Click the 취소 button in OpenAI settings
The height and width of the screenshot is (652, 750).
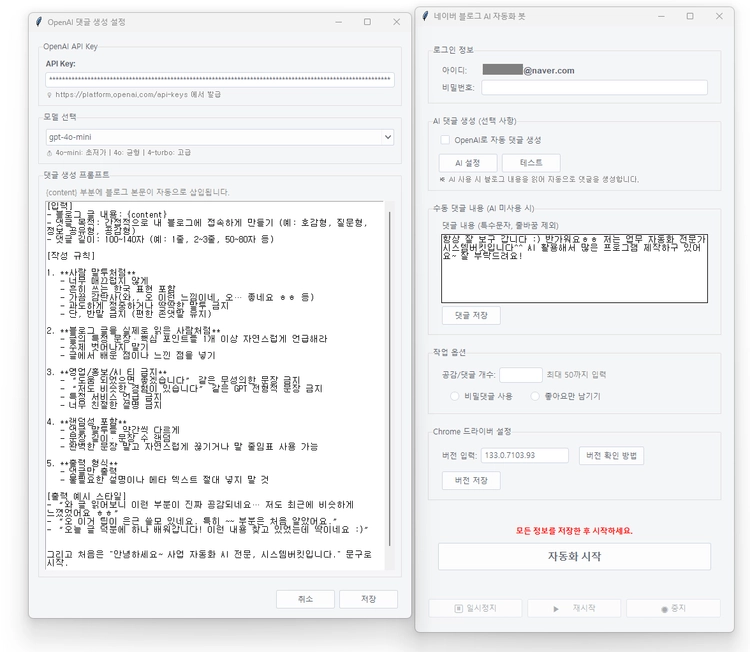(x=305, y=599)
